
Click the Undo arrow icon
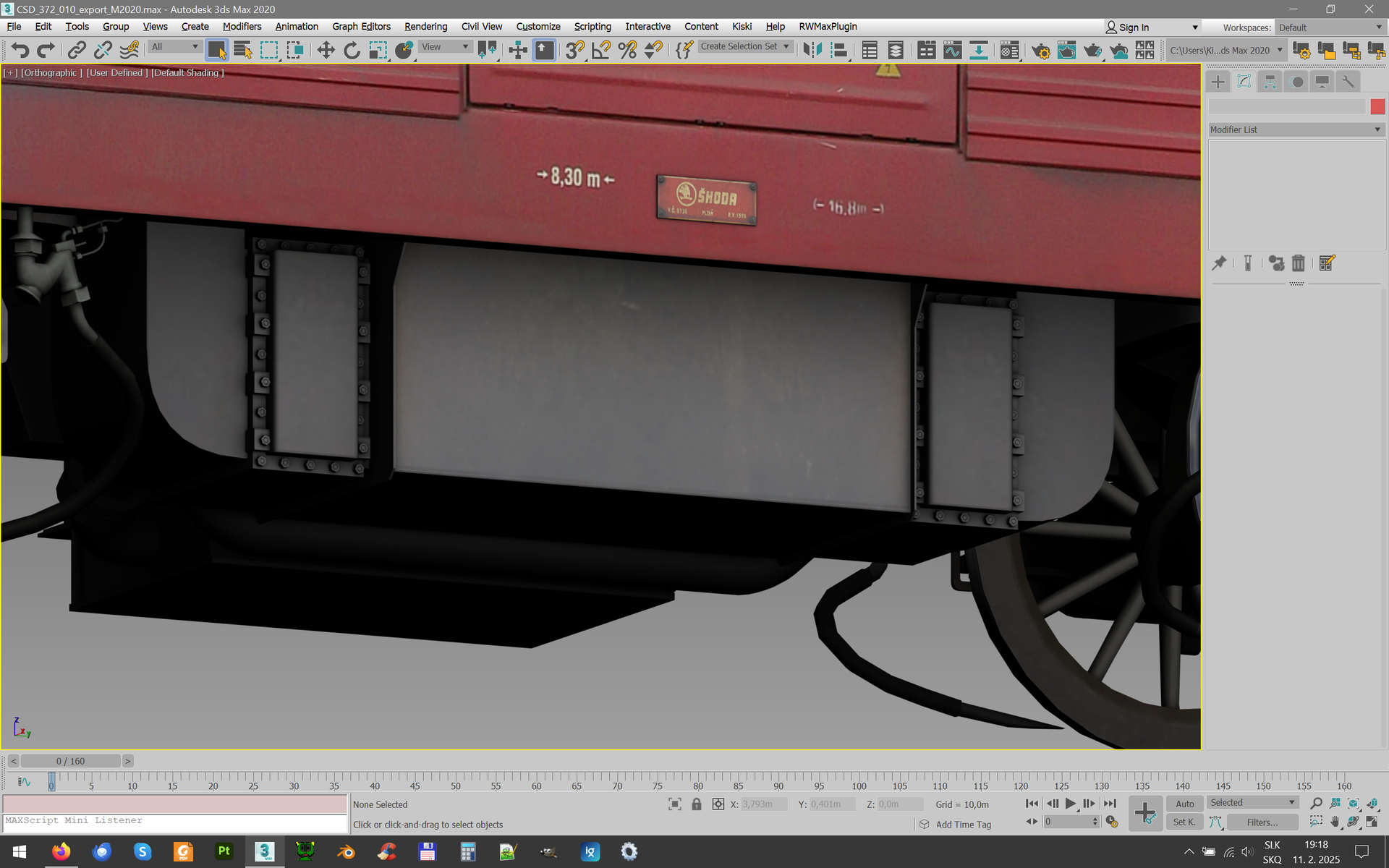coord(20,50)
